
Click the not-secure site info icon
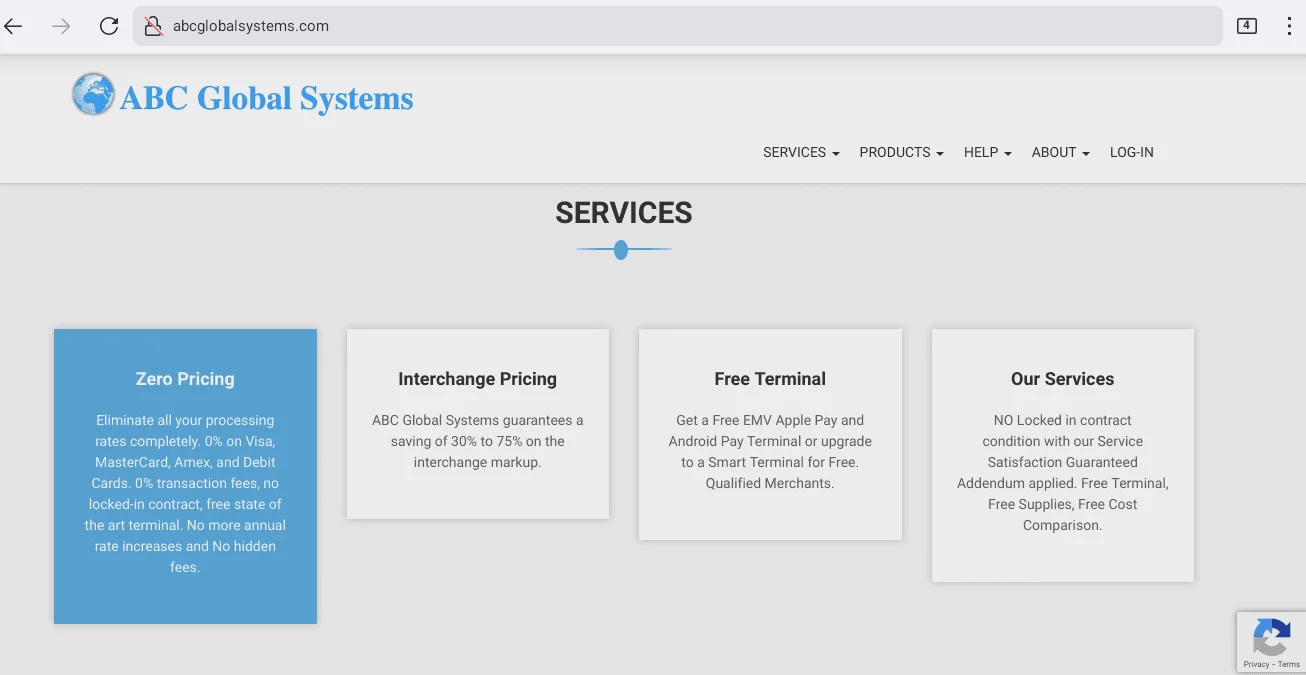click(153, 26)
